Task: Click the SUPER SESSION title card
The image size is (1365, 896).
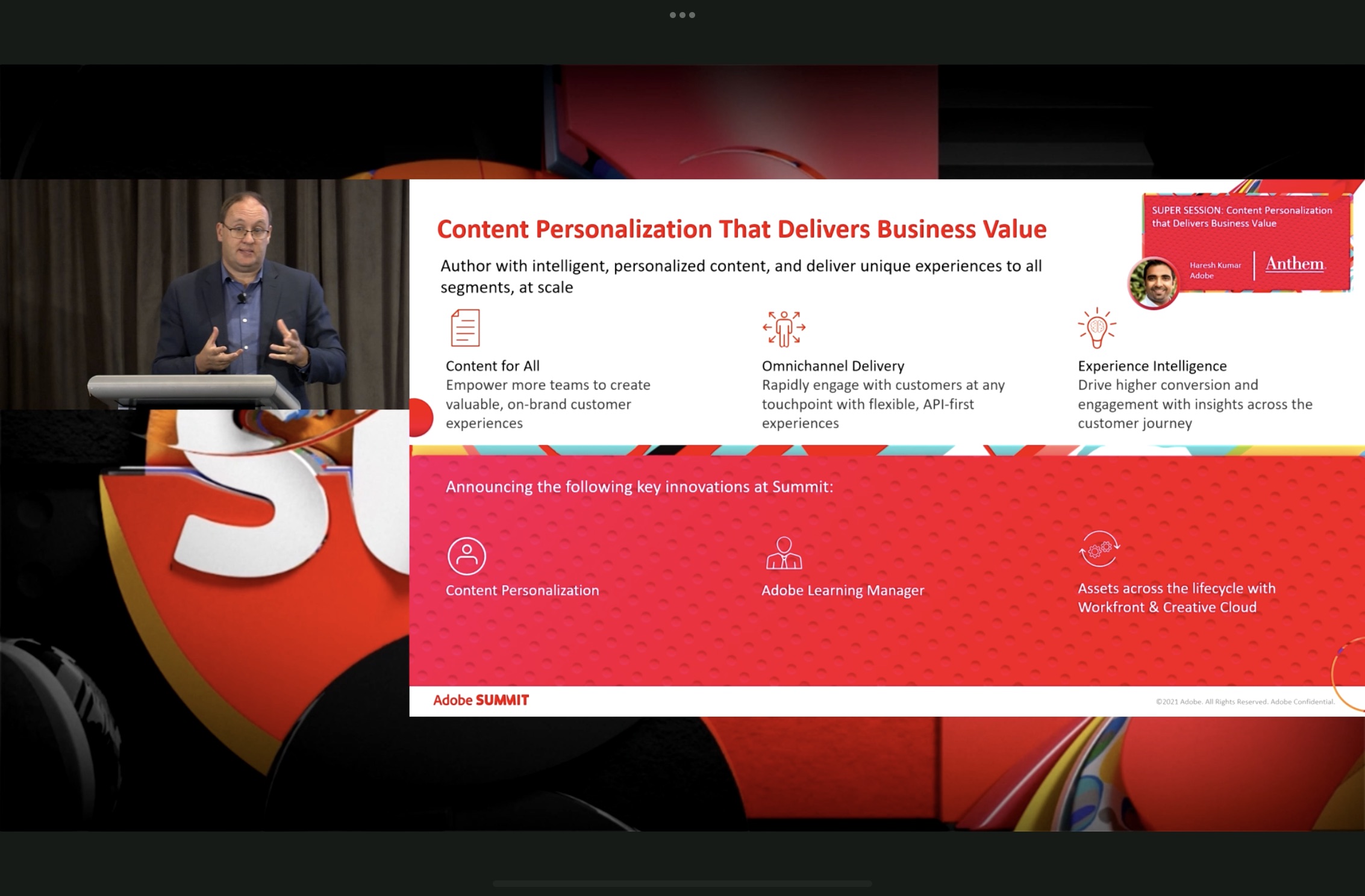Action: coord(1246,242)
